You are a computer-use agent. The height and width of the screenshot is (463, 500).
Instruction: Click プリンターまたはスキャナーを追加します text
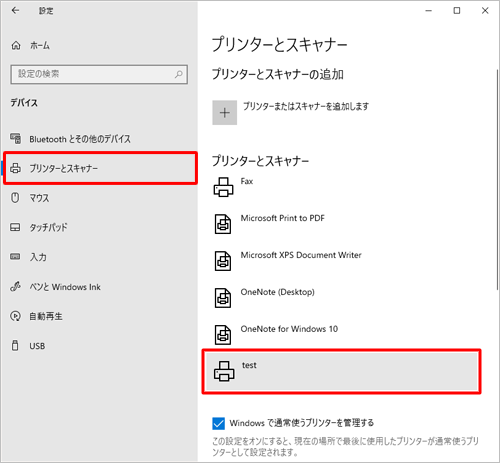[x=306, y=106]
